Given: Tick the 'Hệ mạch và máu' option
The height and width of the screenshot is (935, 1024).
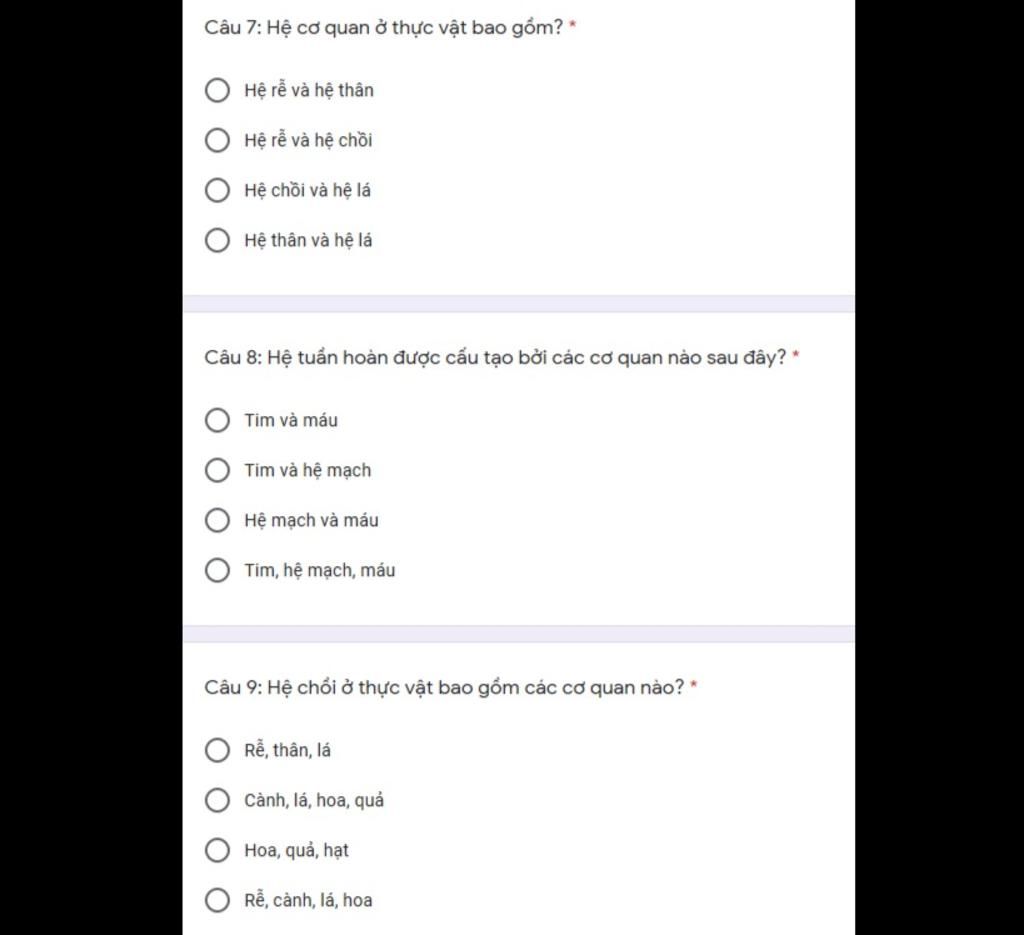Looking at the screenshot, I should pos(217,520).
